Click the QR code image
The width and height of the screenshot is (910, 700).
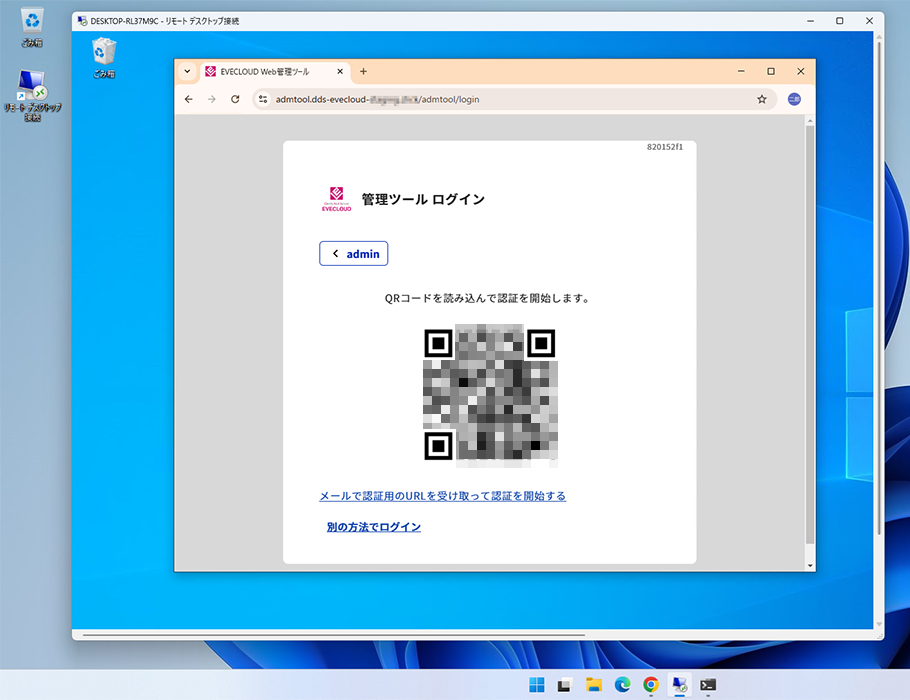point(489,395)
